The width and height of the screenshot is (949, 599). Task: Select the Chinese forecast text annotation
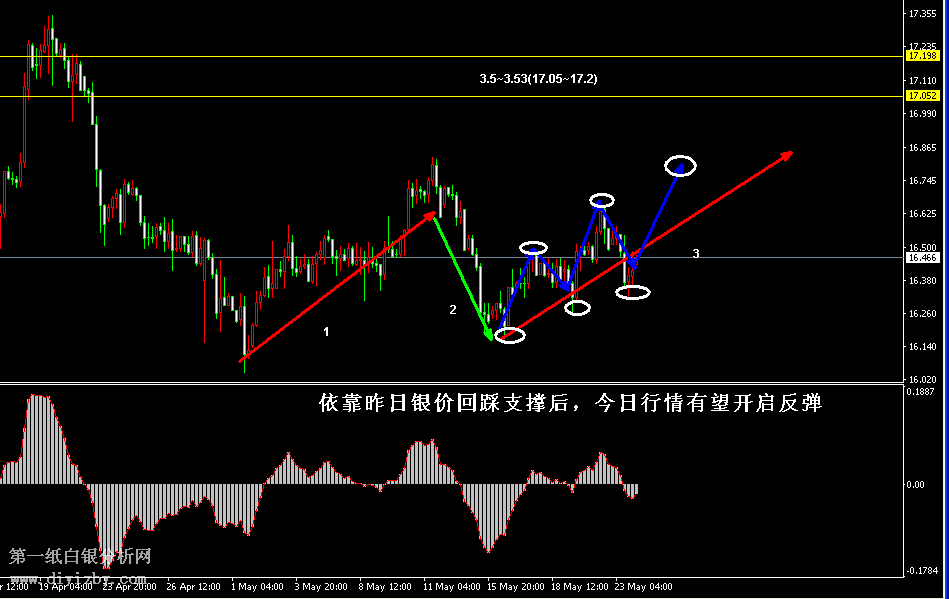tap(570, 404)
